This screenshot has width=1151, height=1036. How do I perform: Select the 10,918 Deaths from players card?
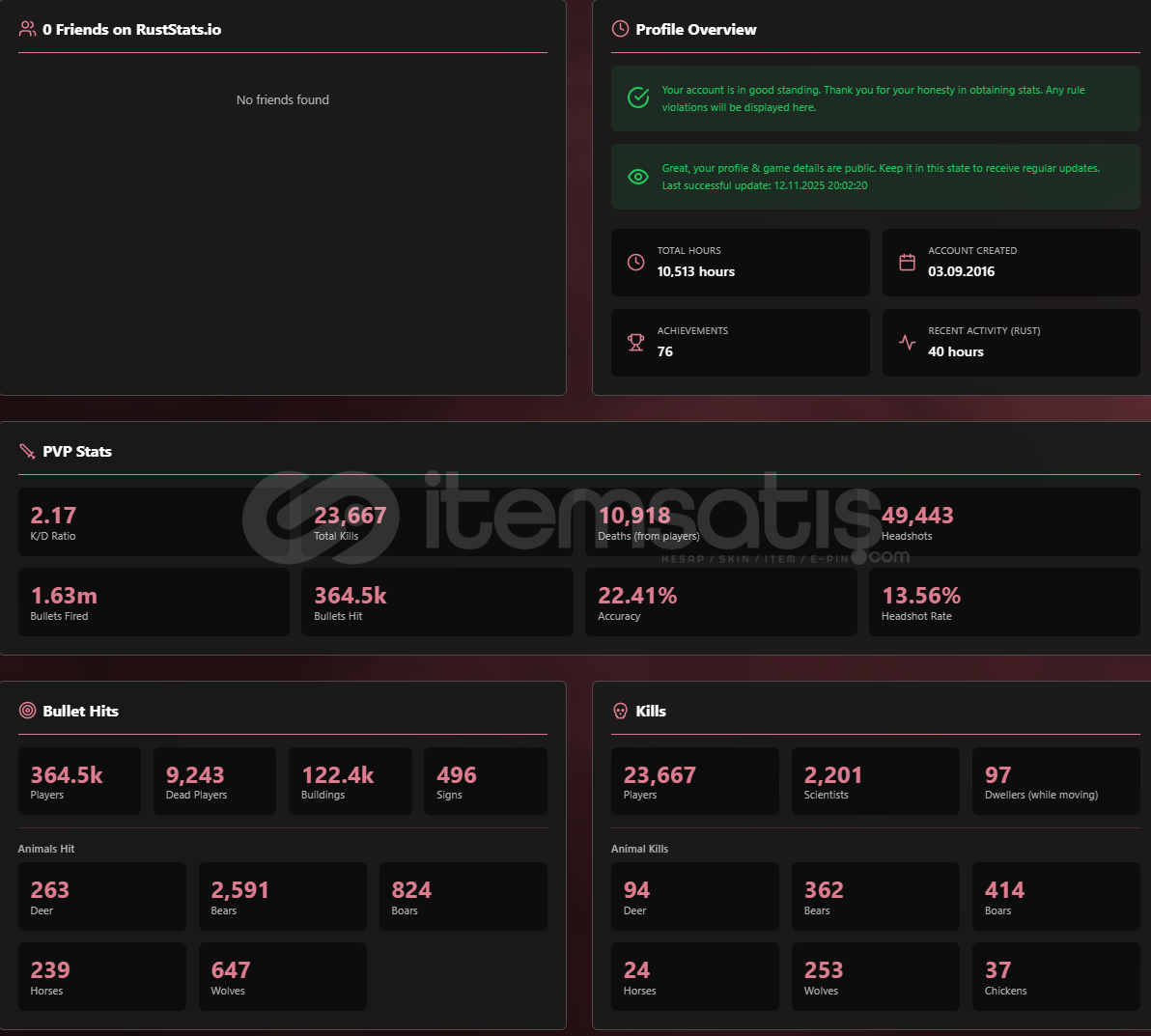pyautogui.click(x=721, y=521)
